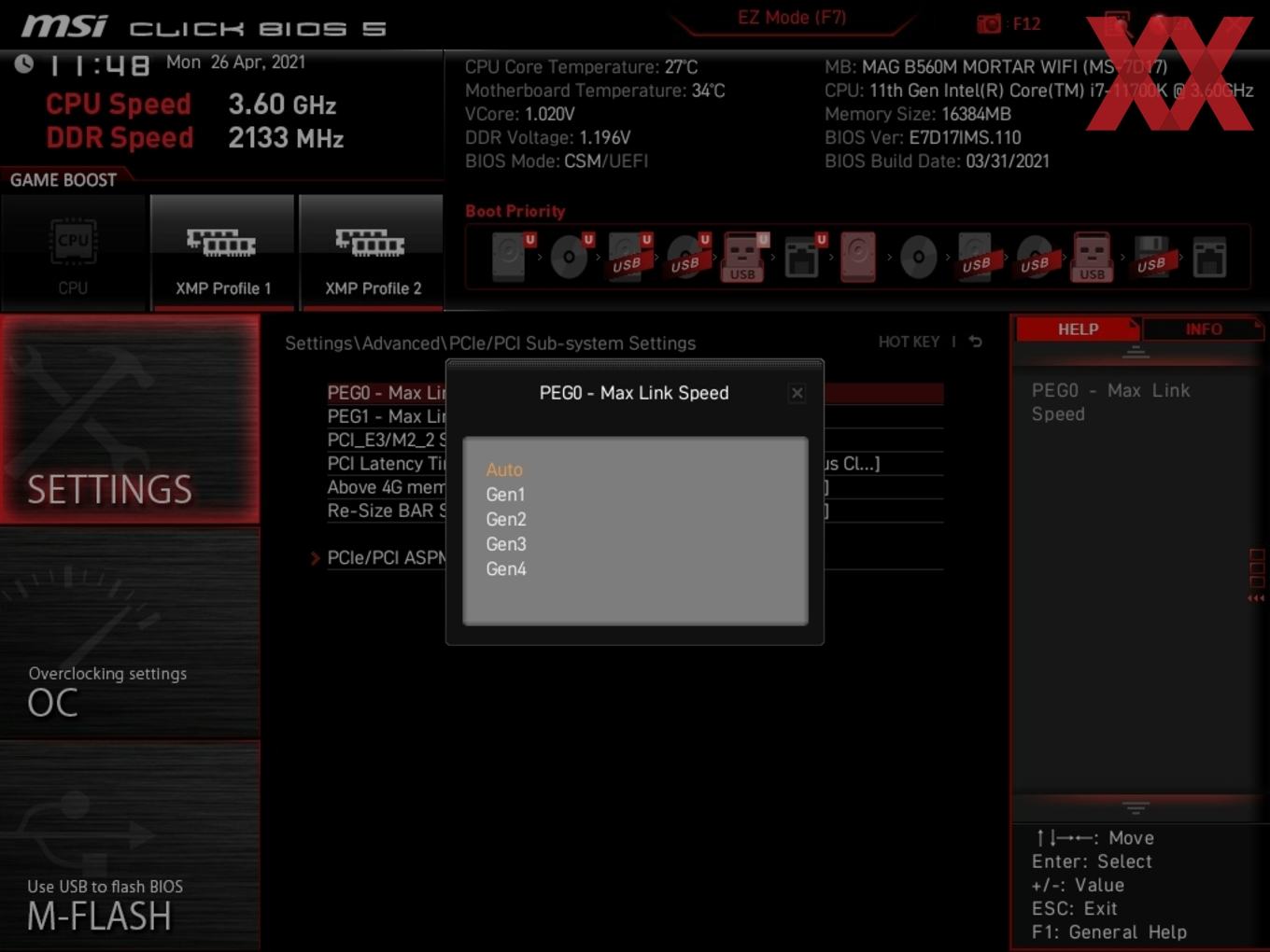Image resolution: width=1270 pixels, height=952 pixels.
Task: Click the F1: General Help hint
Action: tap(1109, 932)
